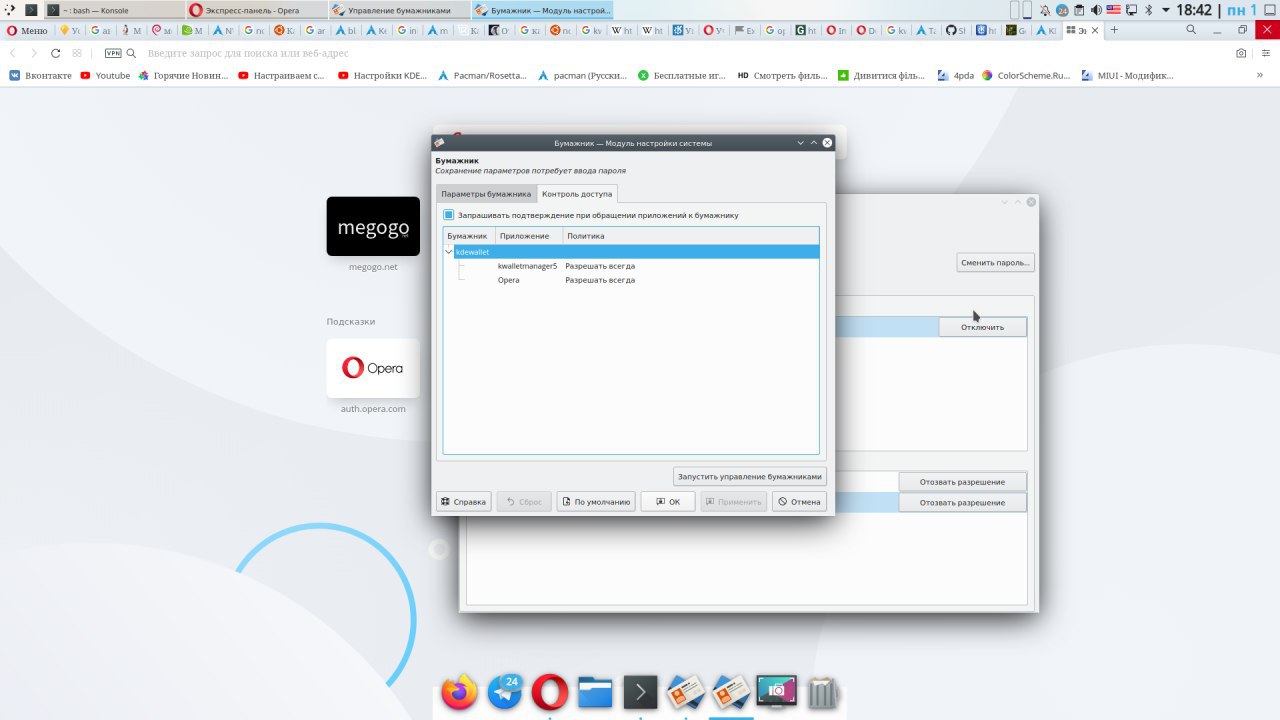This screenshot has width=1280, height=720.
Task: Open the megogo speed dial thumbnail
Action: [x=373, y=226]
